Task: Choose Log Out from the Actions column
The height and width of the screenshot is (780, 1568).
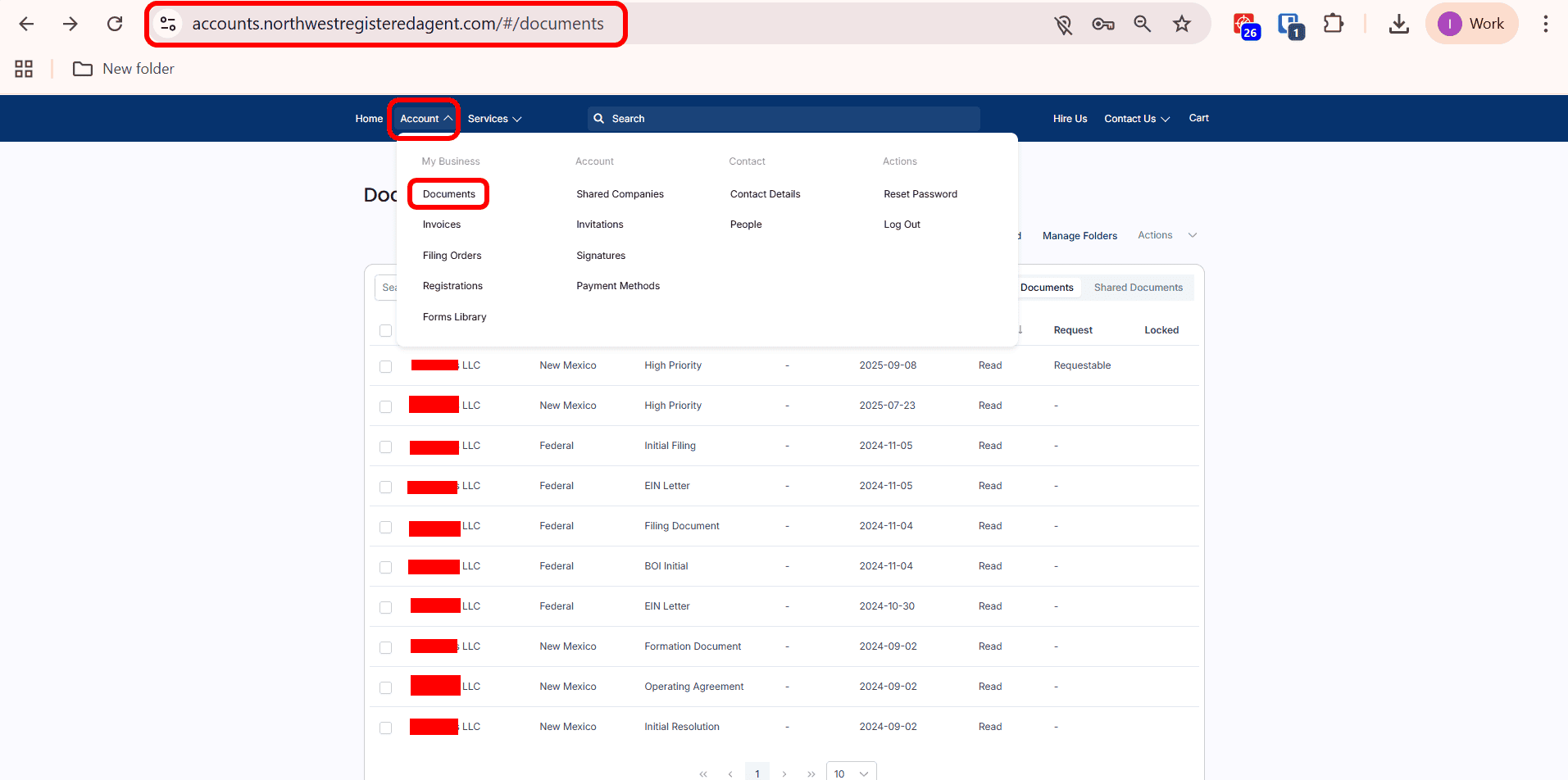Action: (902, 224)
